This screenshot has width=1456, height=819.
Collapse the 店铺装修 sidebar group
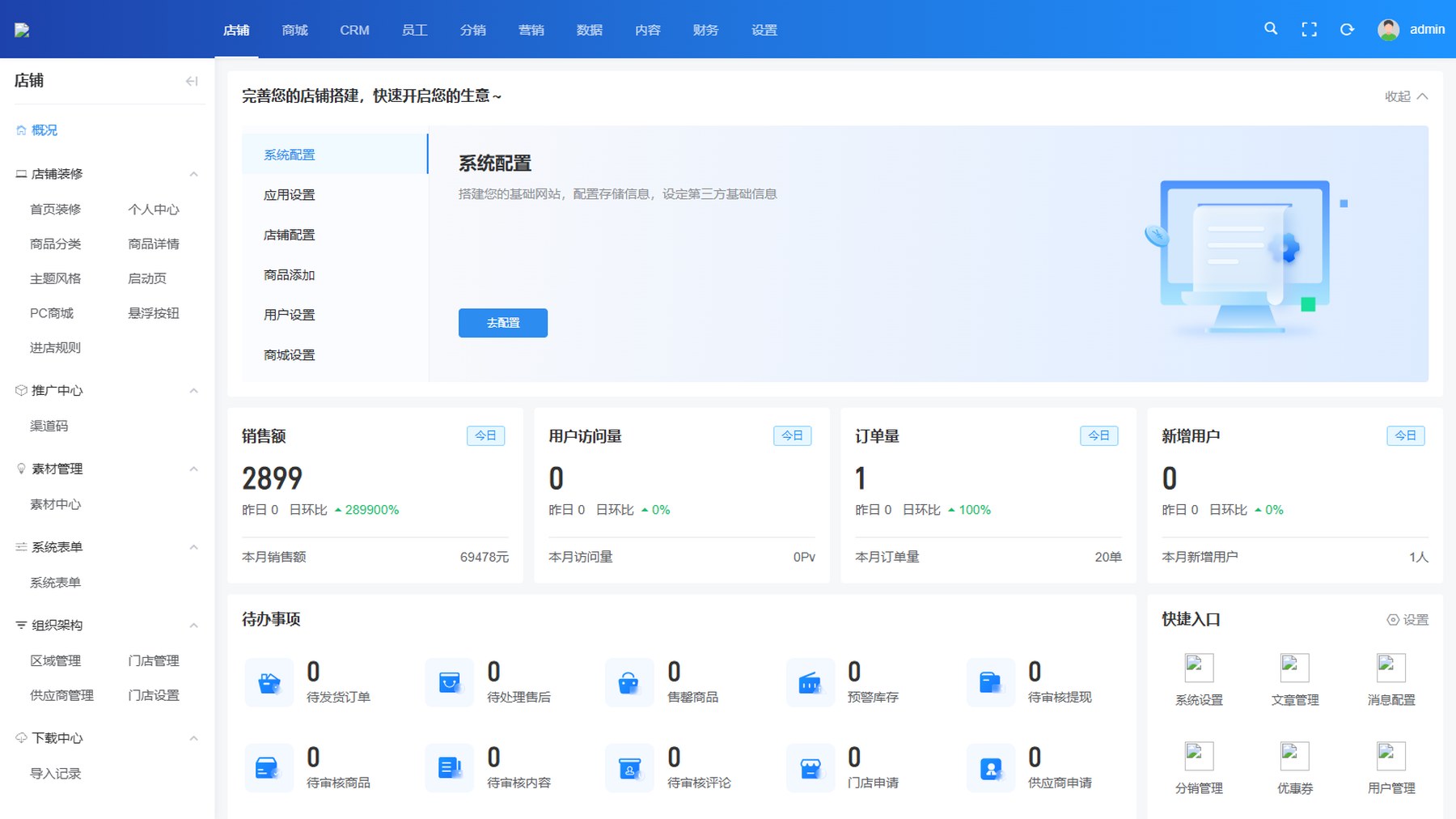pos(193,174)
